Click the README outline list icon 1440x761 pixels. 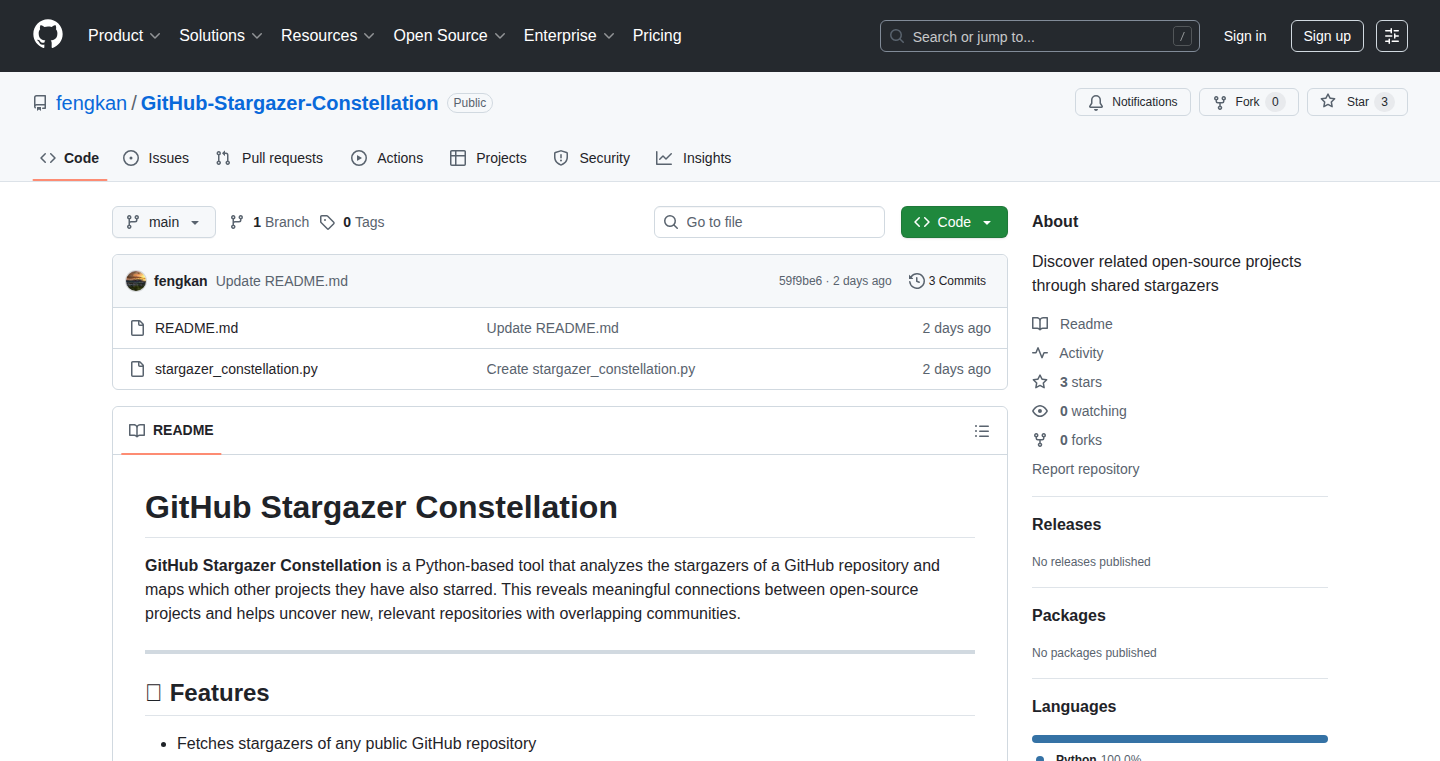(982, 431)
